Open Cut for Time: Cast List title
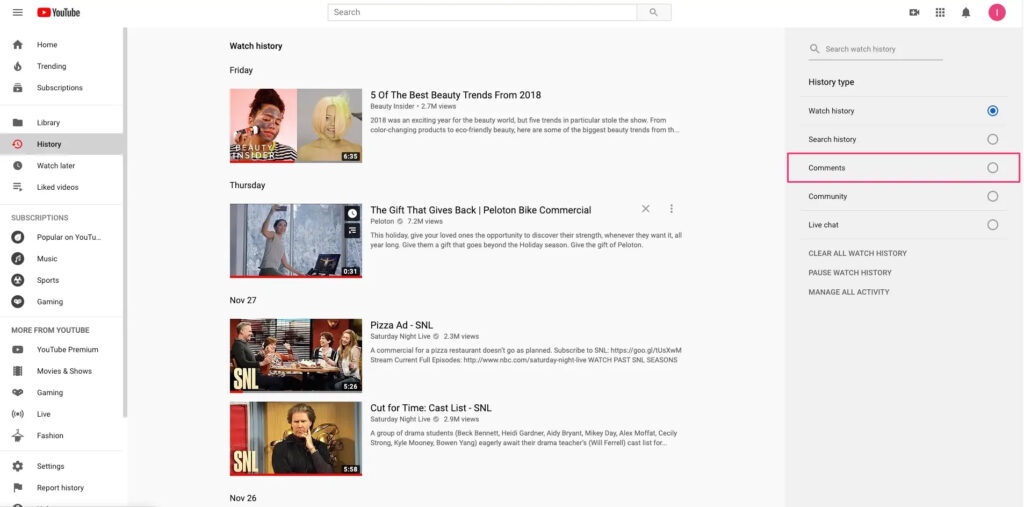 (x=431, y=408)
